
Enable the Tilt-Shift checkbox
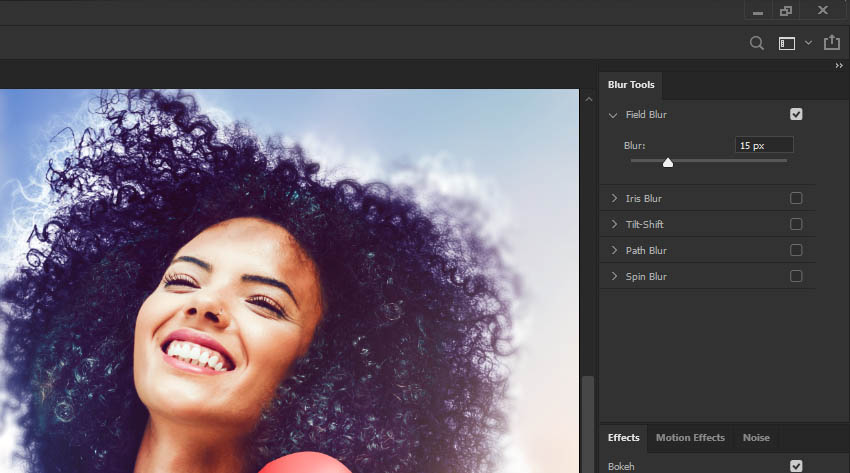tap(796, 224)
